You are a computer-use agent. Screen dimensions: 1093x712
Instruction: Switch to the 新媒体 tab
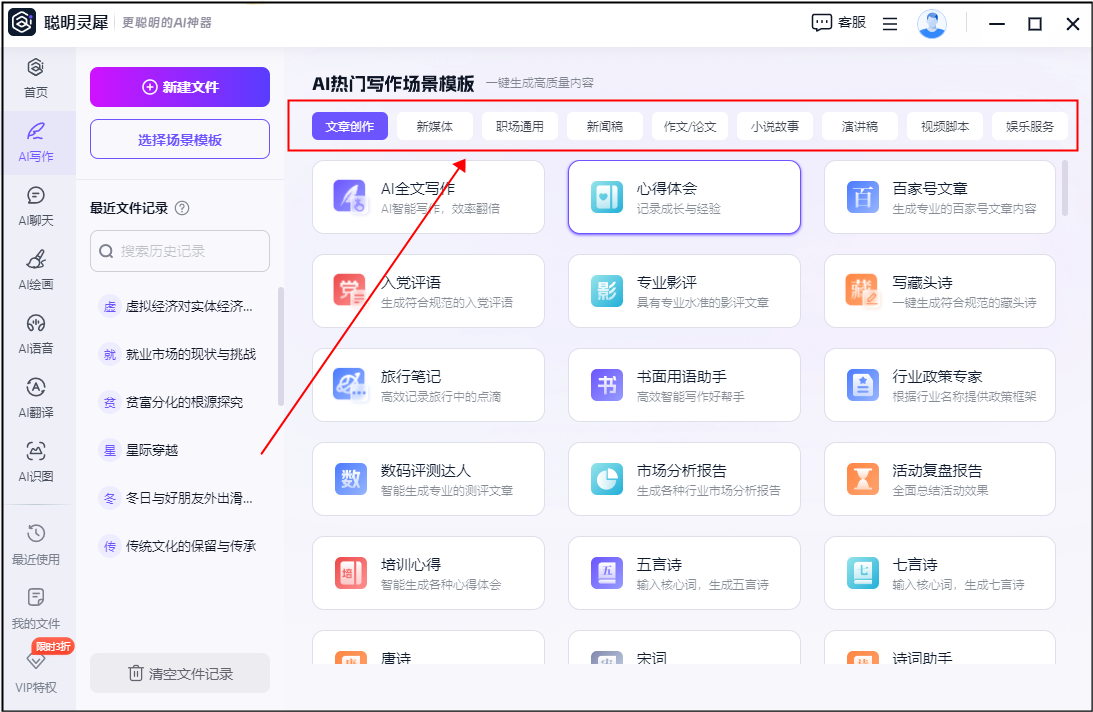pyautogui.click(x=434, y=127)
